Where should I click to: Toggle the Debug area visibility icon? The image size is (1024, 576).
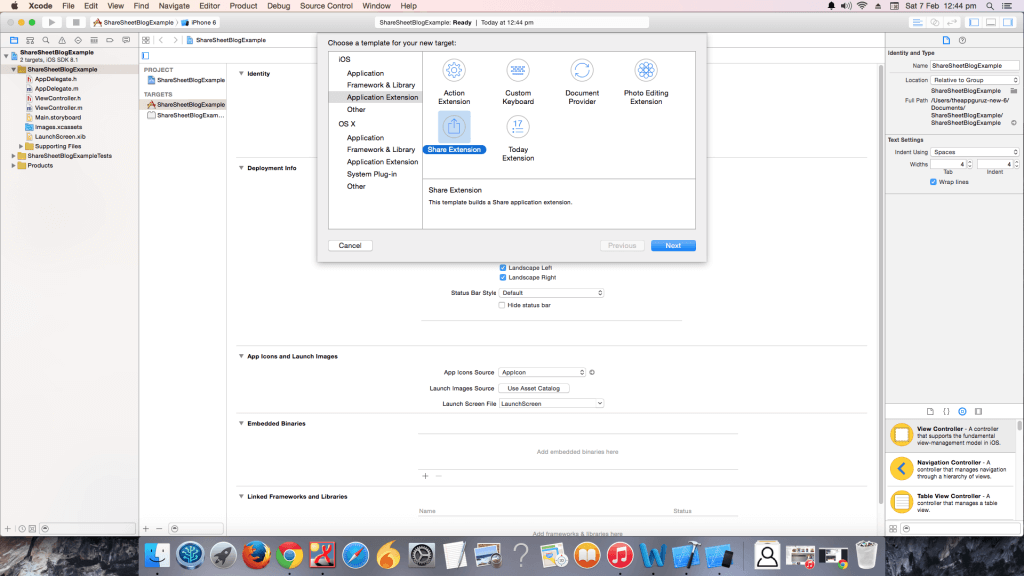(x=991, y=22)
